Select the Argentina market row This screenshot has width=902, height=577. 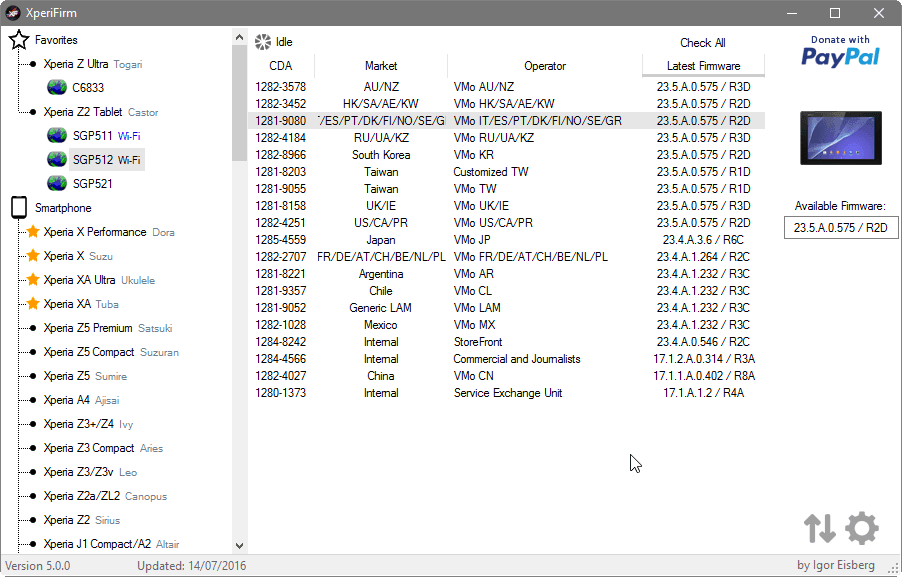(506, 274)
